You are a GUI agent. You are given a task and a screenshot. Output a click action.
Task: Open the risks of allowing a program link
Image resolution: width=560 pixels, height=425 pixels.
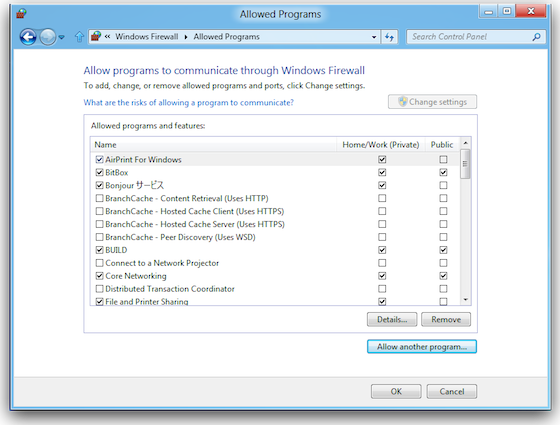188,103
